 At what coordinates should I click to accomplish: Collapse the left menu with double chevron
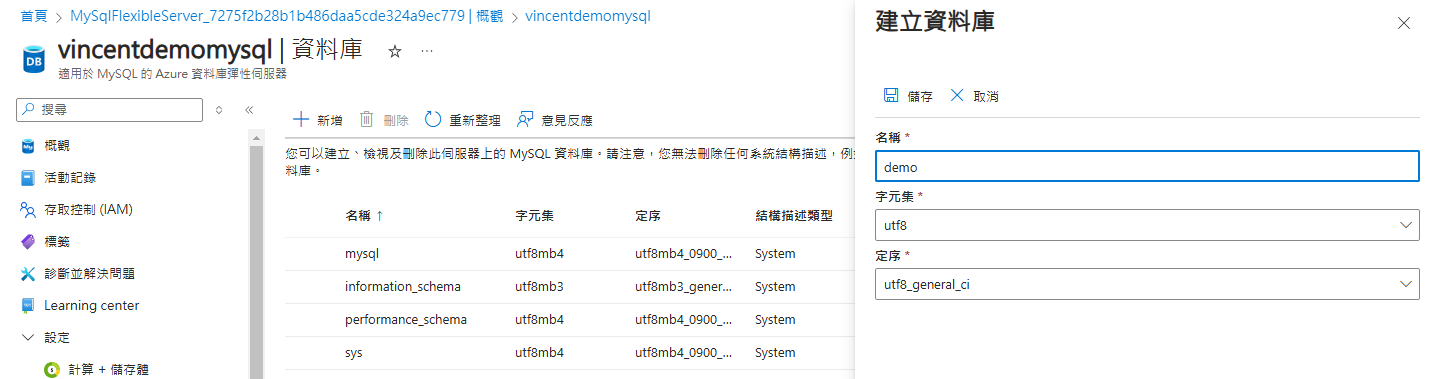click(x=249, y=109)
